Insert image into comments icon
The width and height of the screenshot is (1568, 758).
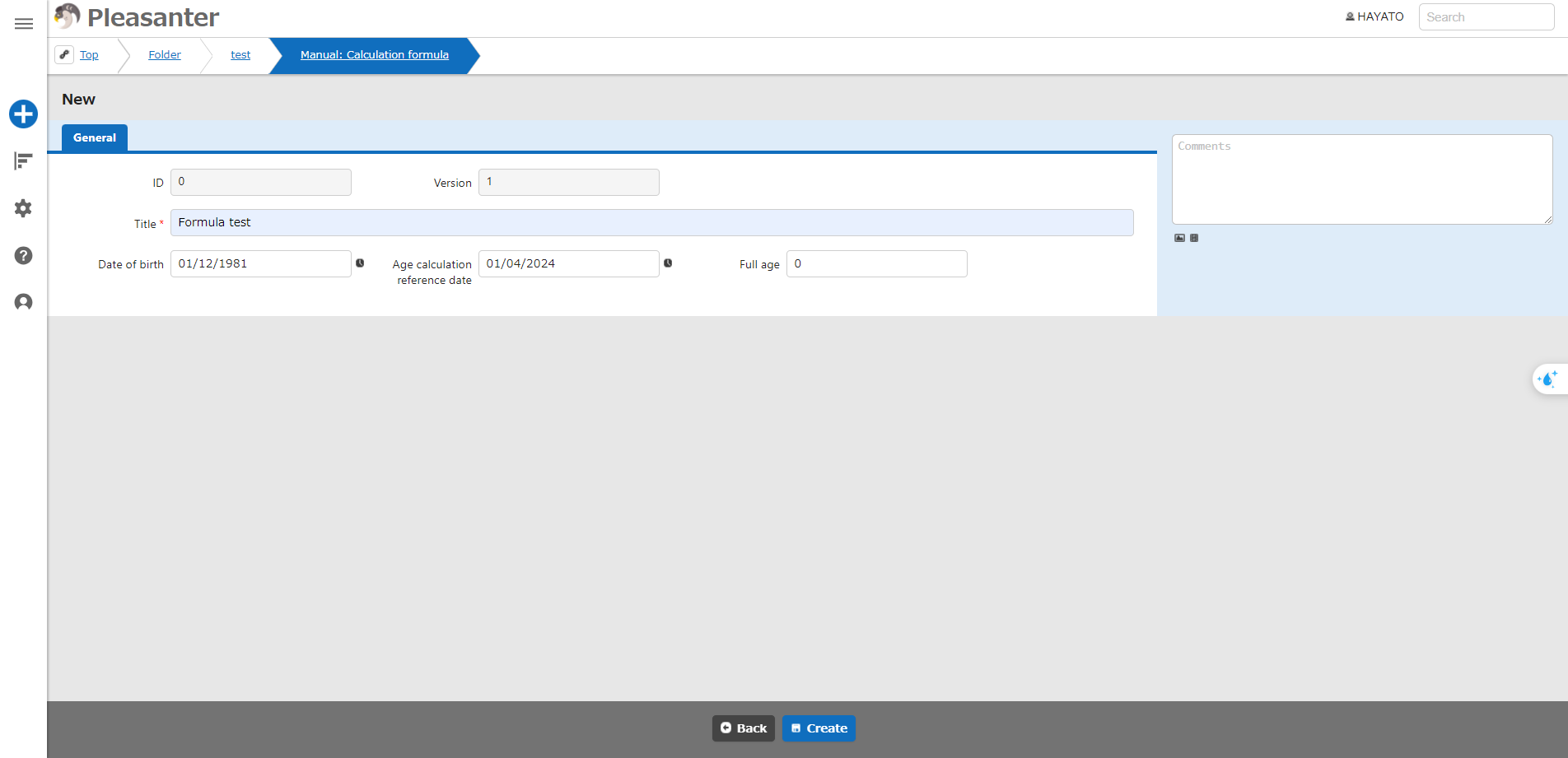click(1179, 238)
